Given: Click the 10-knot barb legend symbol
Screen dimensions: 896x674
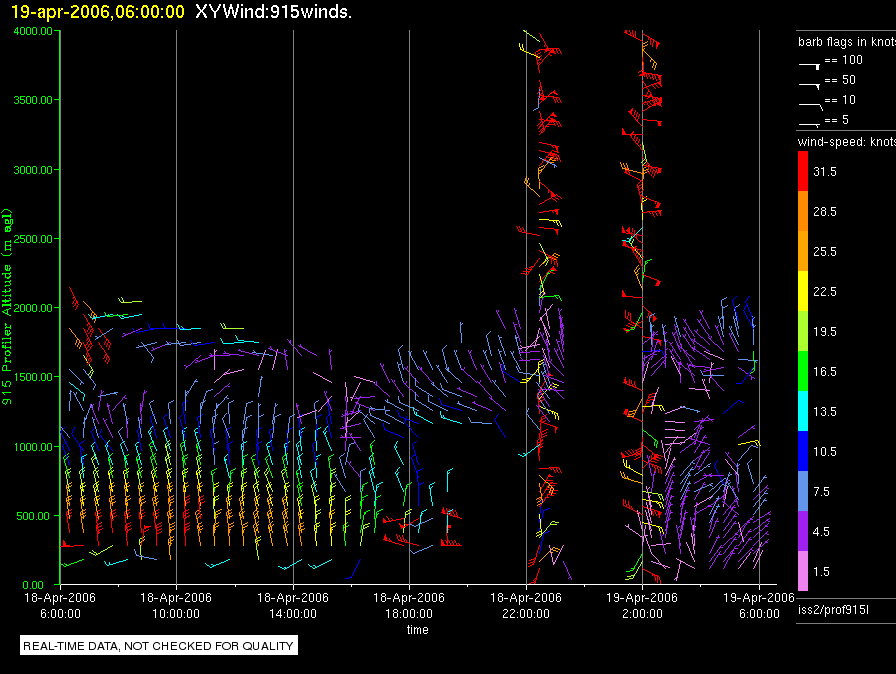Looking at the screenshot, I should pyautogui.click(x=809, y=102).
